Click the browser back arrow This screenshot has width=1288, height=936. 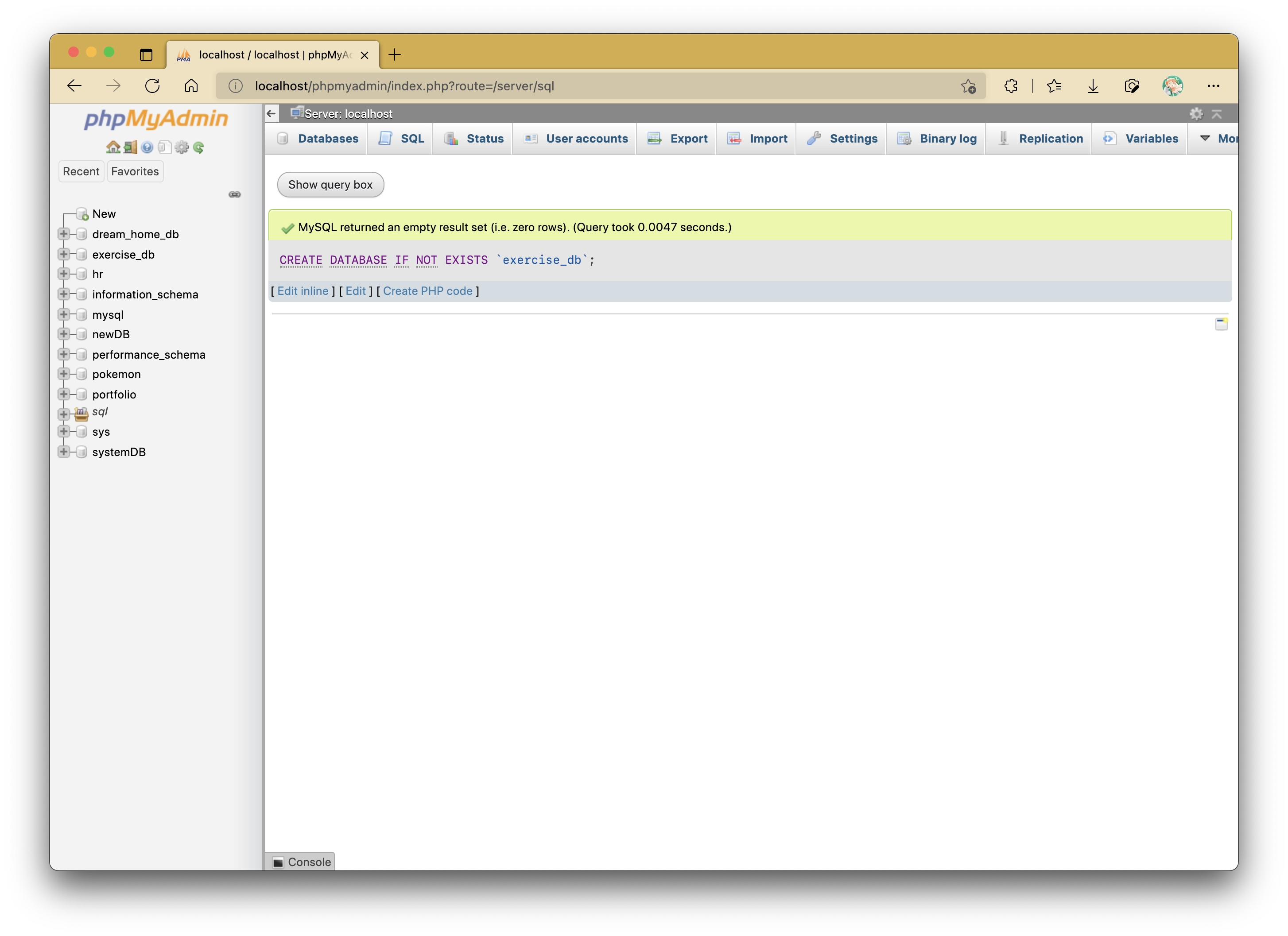(x=74, y=86)
